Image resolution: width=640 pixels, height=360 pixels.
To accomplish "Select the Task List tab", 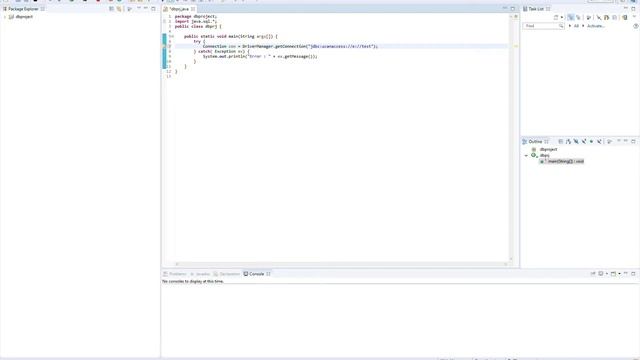I will coord(536,9).
